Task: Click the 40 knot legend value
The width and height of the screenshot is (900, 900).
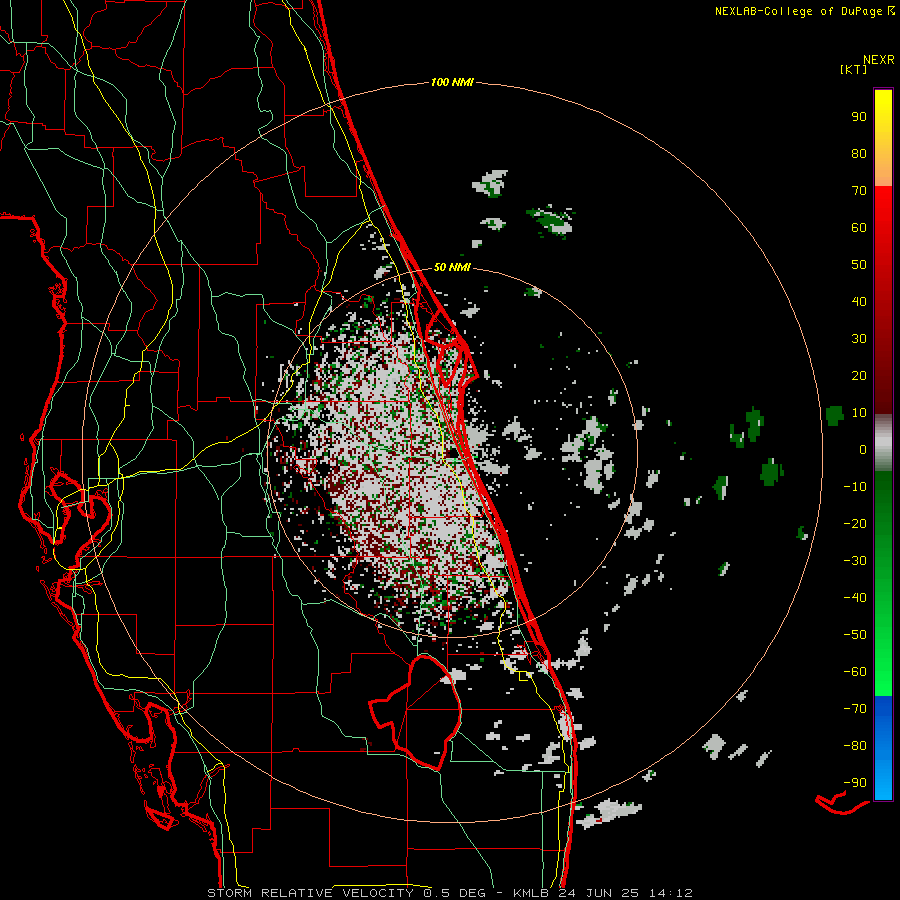Action: click(859, 301)
